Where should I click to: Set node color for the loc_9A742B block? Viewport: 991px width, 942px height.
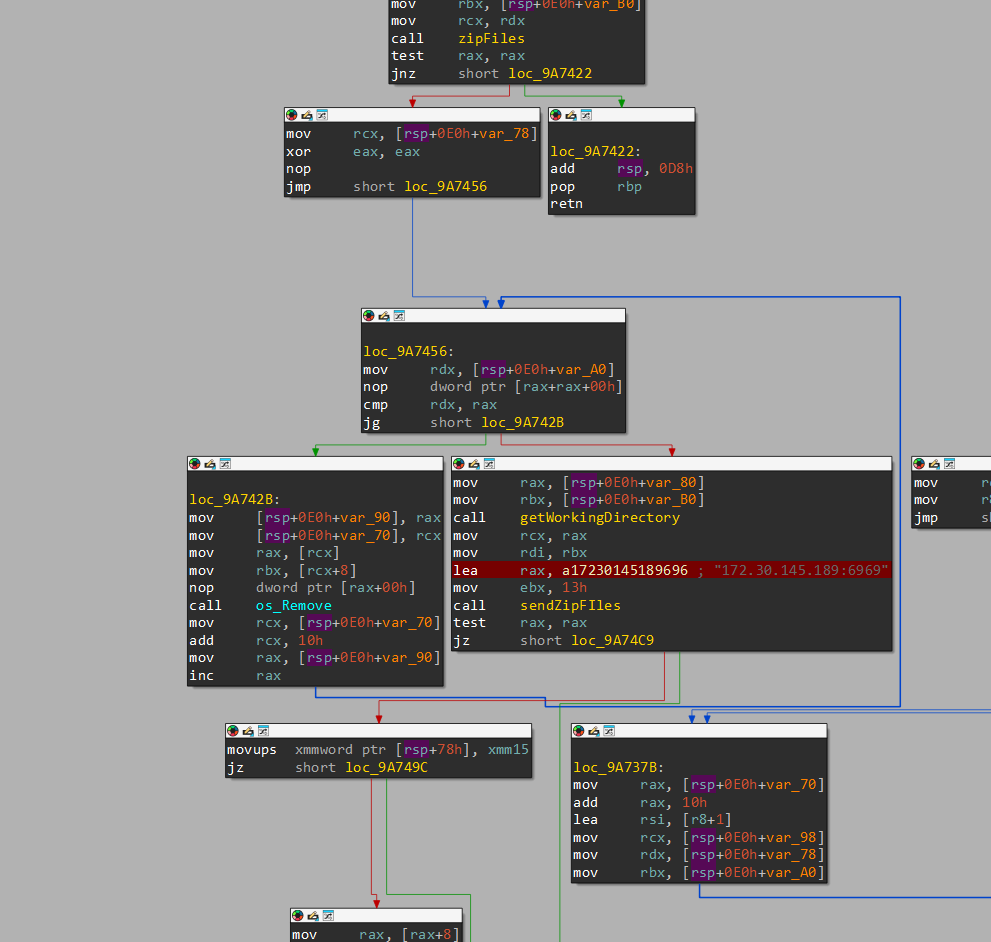point(194,464)
